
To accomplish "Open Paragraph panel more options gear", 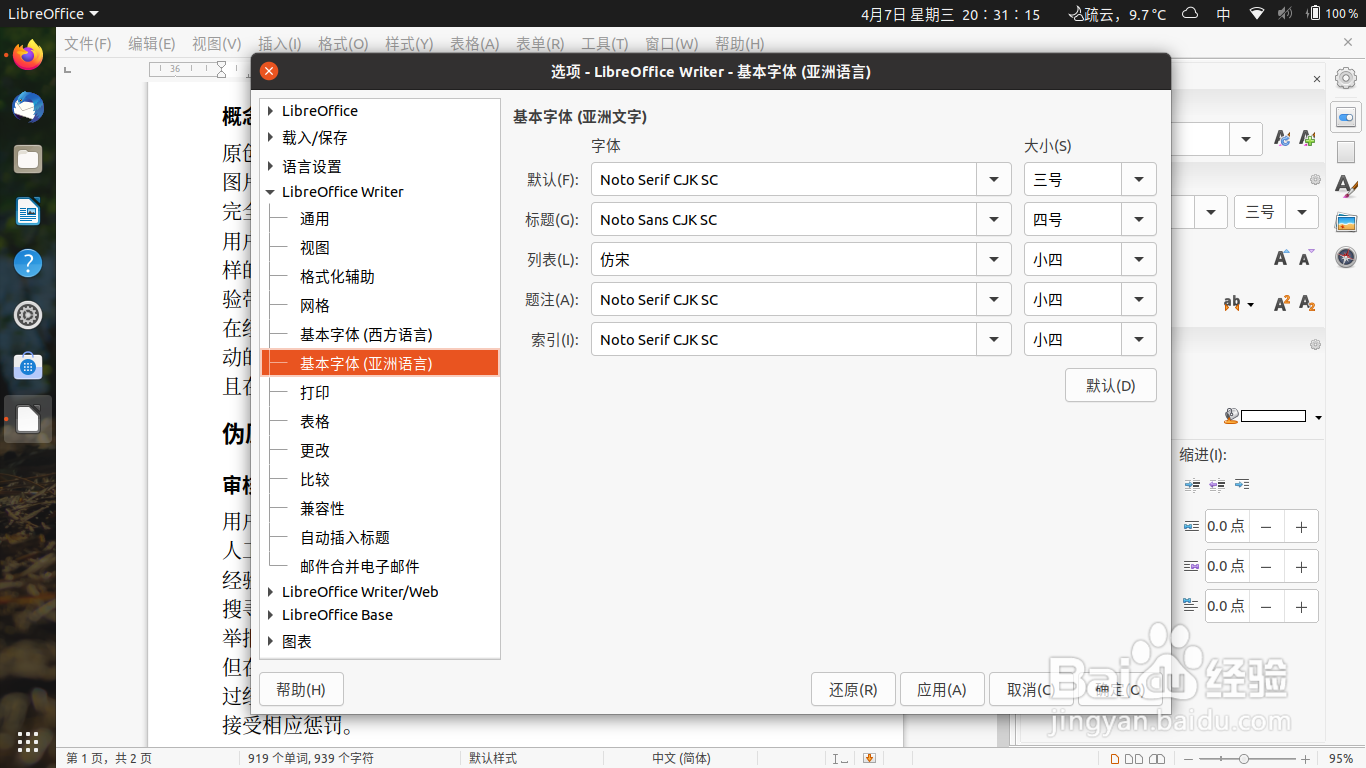I will pyautogui.click(x=1316, y=344).
